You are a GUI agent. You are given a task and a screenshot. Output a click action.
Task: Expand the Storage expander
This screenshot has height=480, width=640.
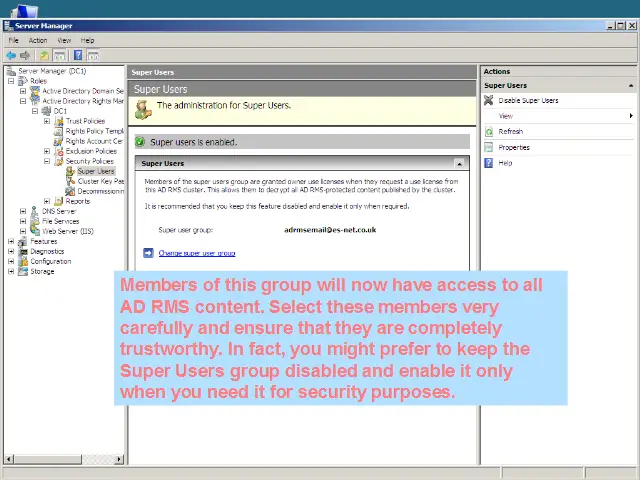click(x=11, y=271)
